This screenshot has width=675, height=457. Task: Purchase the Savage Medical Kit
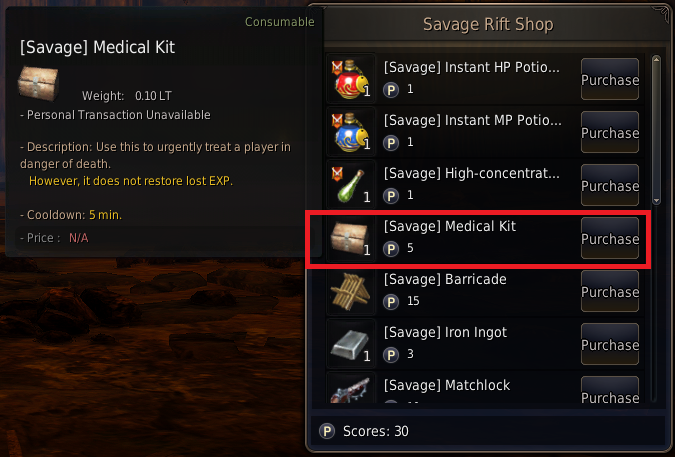point(610,238)
